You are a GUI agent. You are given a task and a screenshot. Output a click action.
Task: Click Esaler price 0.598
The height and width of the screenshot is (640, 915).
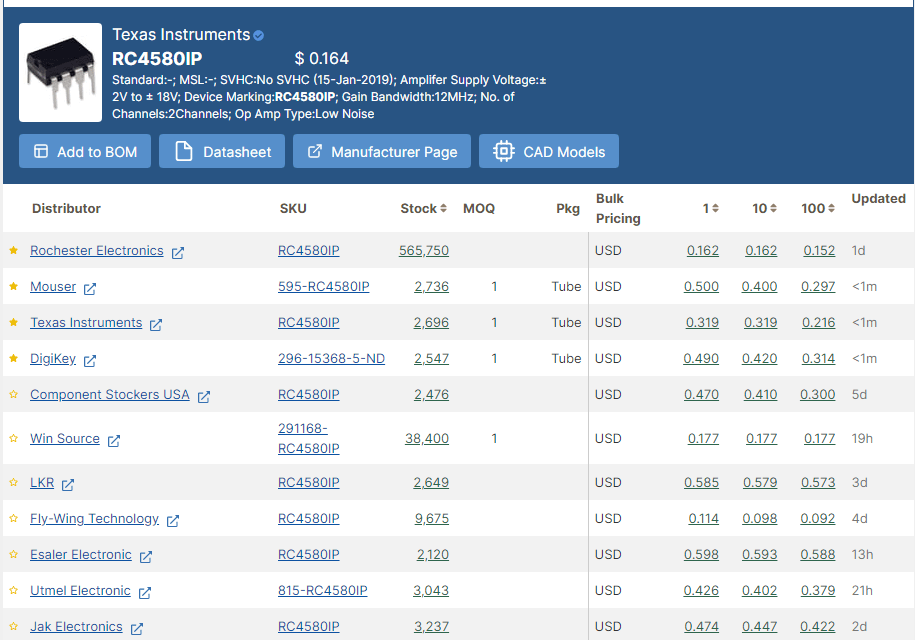[x=701, y=554]
